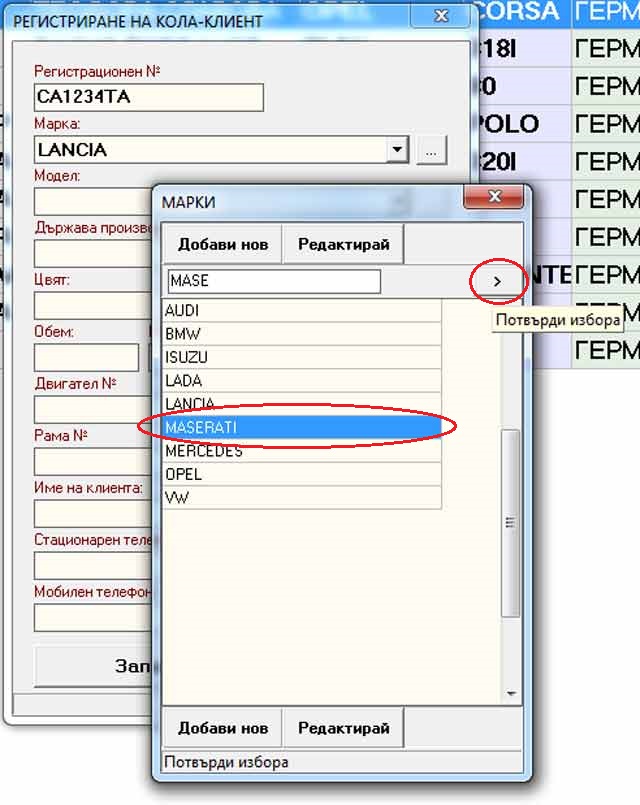Click the Двигател № input field

point(93,409)
